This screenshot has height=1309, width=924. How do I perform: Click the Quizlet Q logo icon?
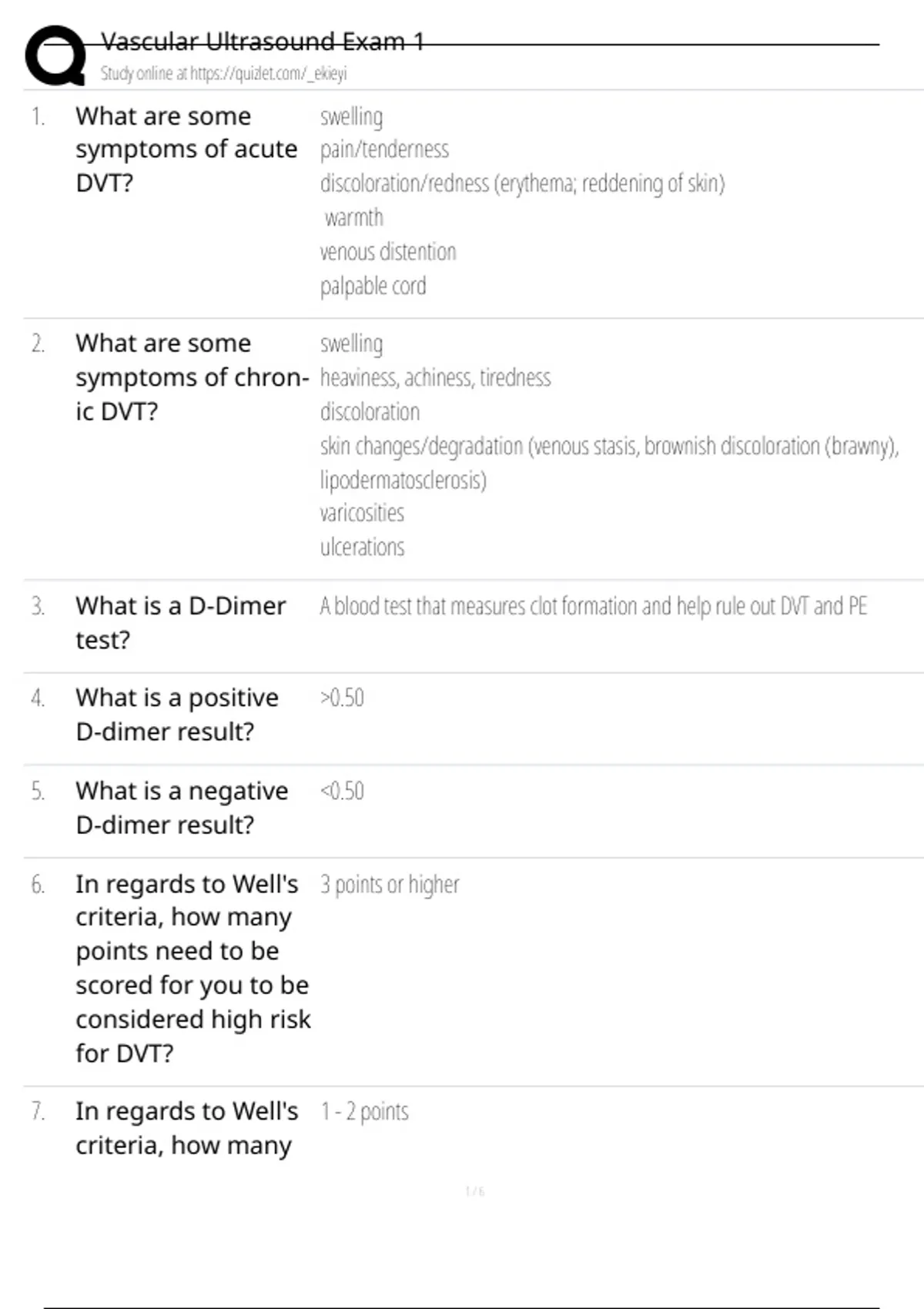click(55, 55)
